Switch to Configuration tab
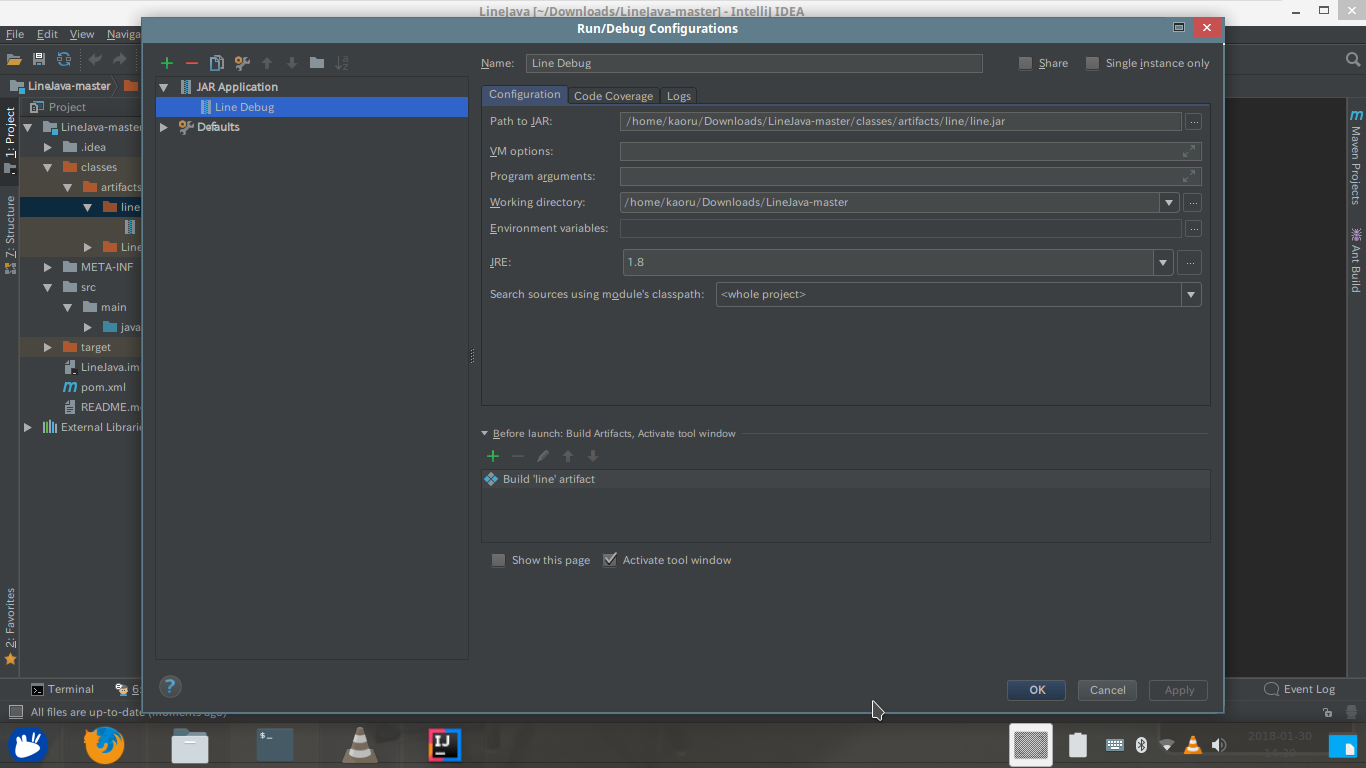The height and width of the screenshot is (768, 1366). 524,95
